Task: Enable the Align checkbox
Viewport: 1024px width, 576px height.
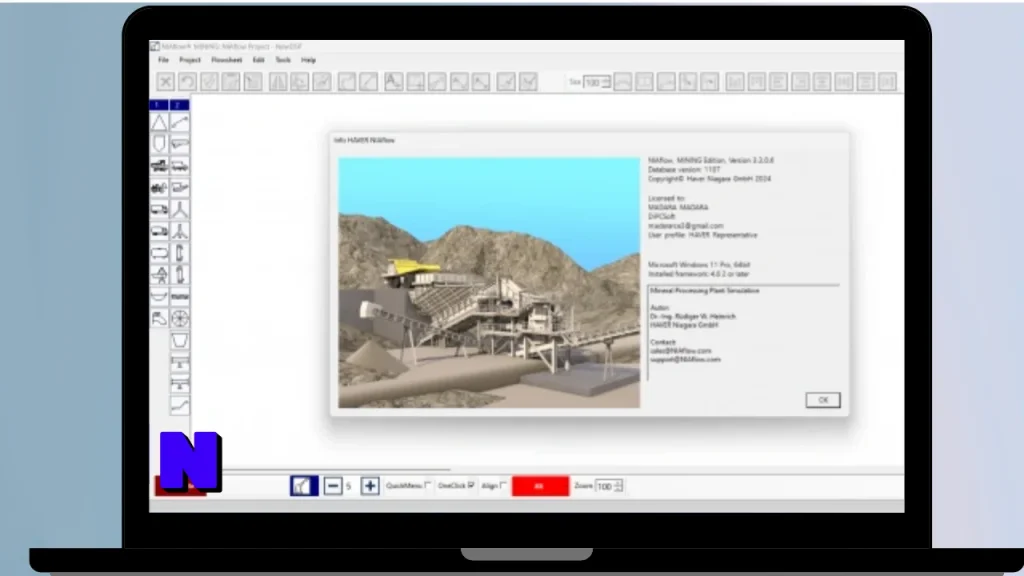Action: click(x=503, y=485)
